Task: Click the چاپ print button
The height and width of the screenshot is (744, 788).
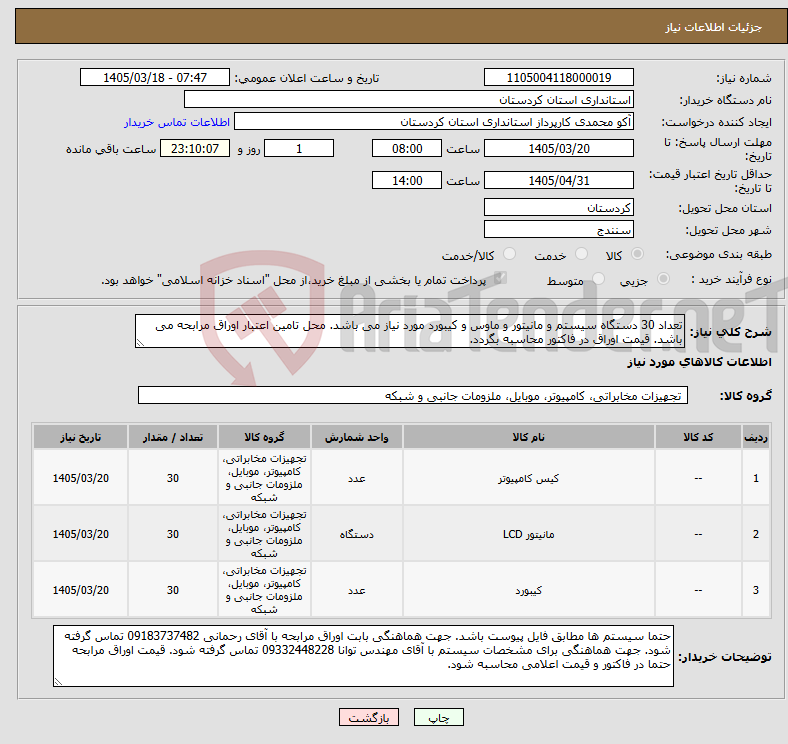Action: [x=438, y=717]
